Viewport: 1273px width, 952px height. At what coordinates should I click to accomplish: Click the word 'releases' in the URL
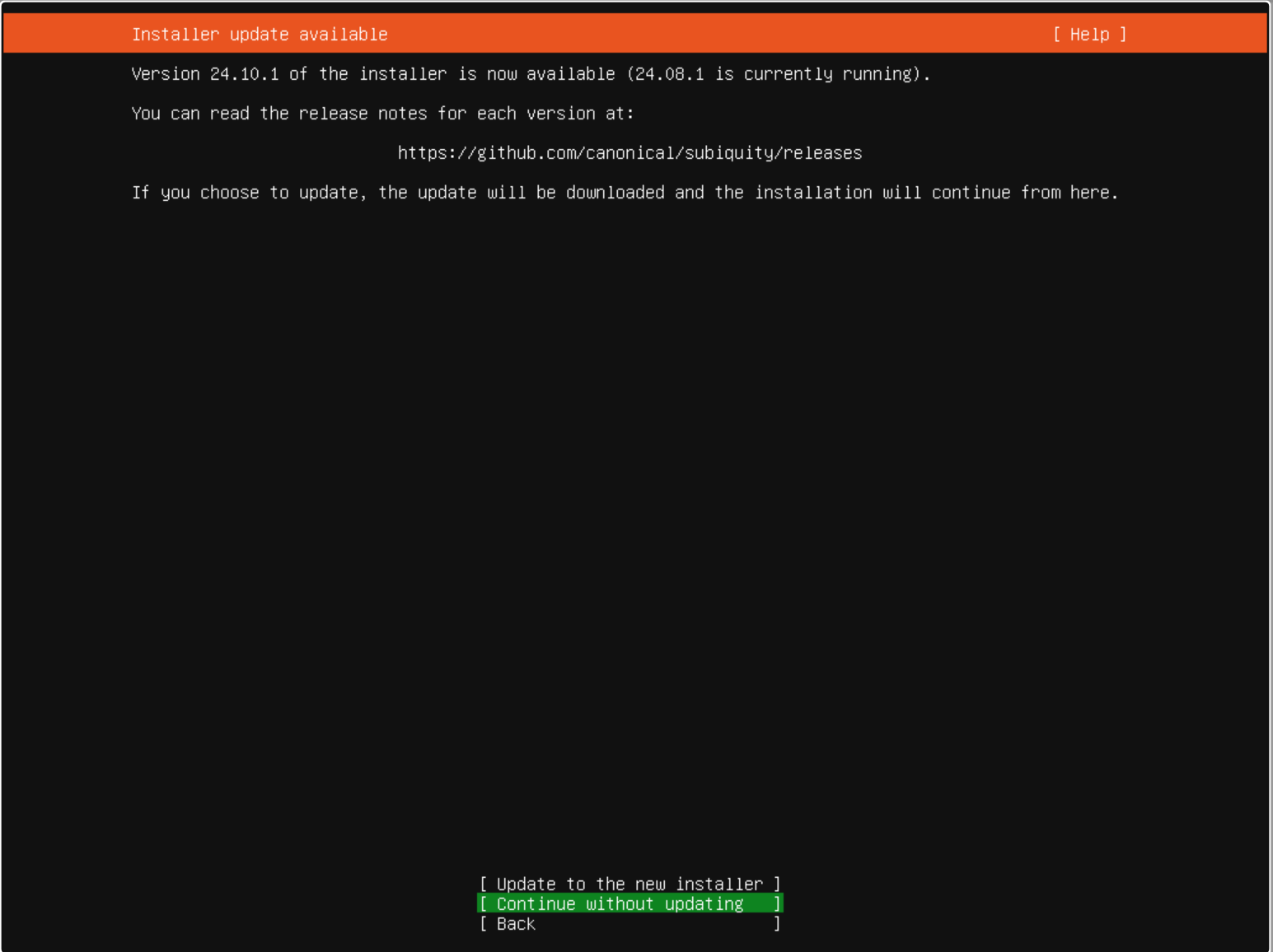point(822,153)
